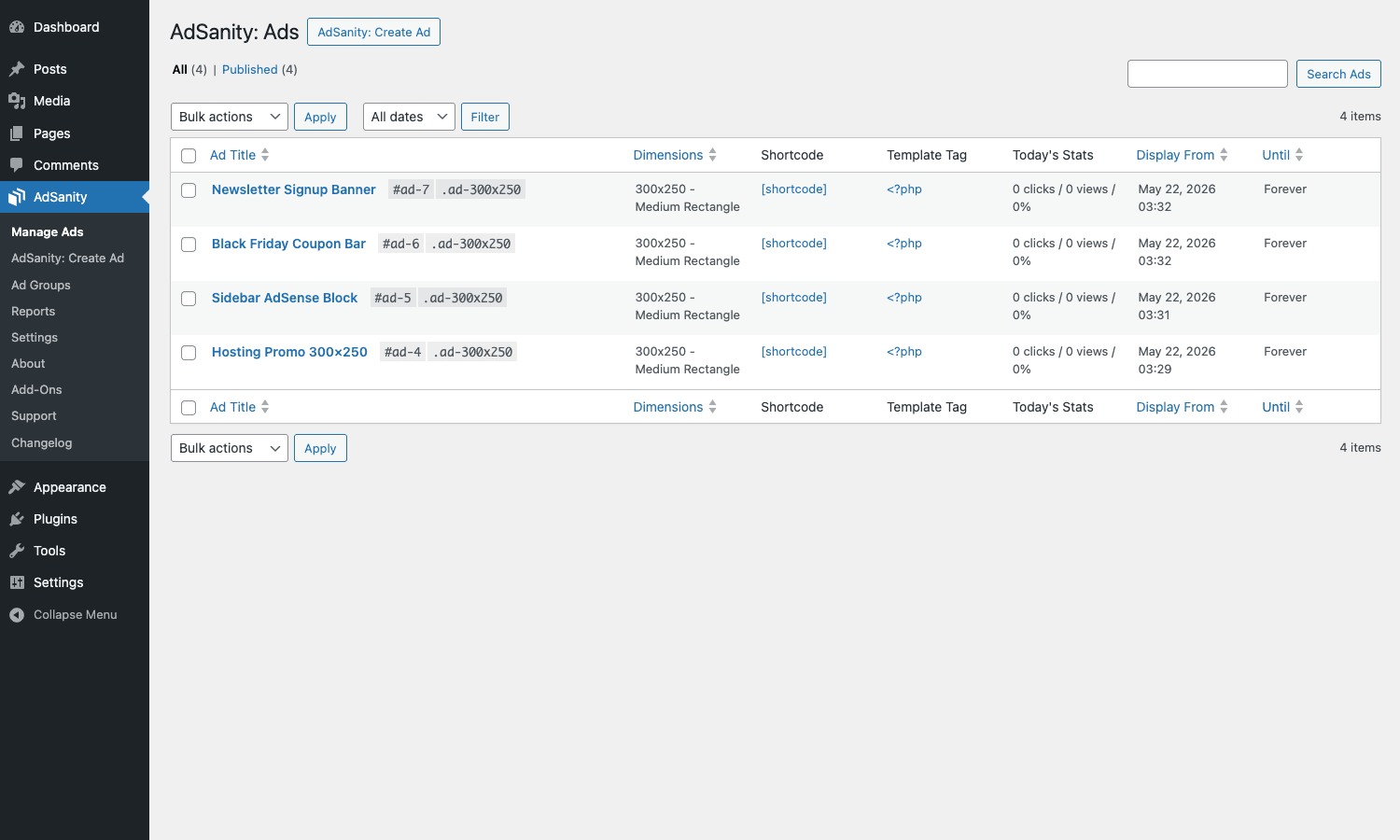Sort by top Display From arrows
The height and width of the screenshot is (840, 1400).
click(x=1224, y=155)
